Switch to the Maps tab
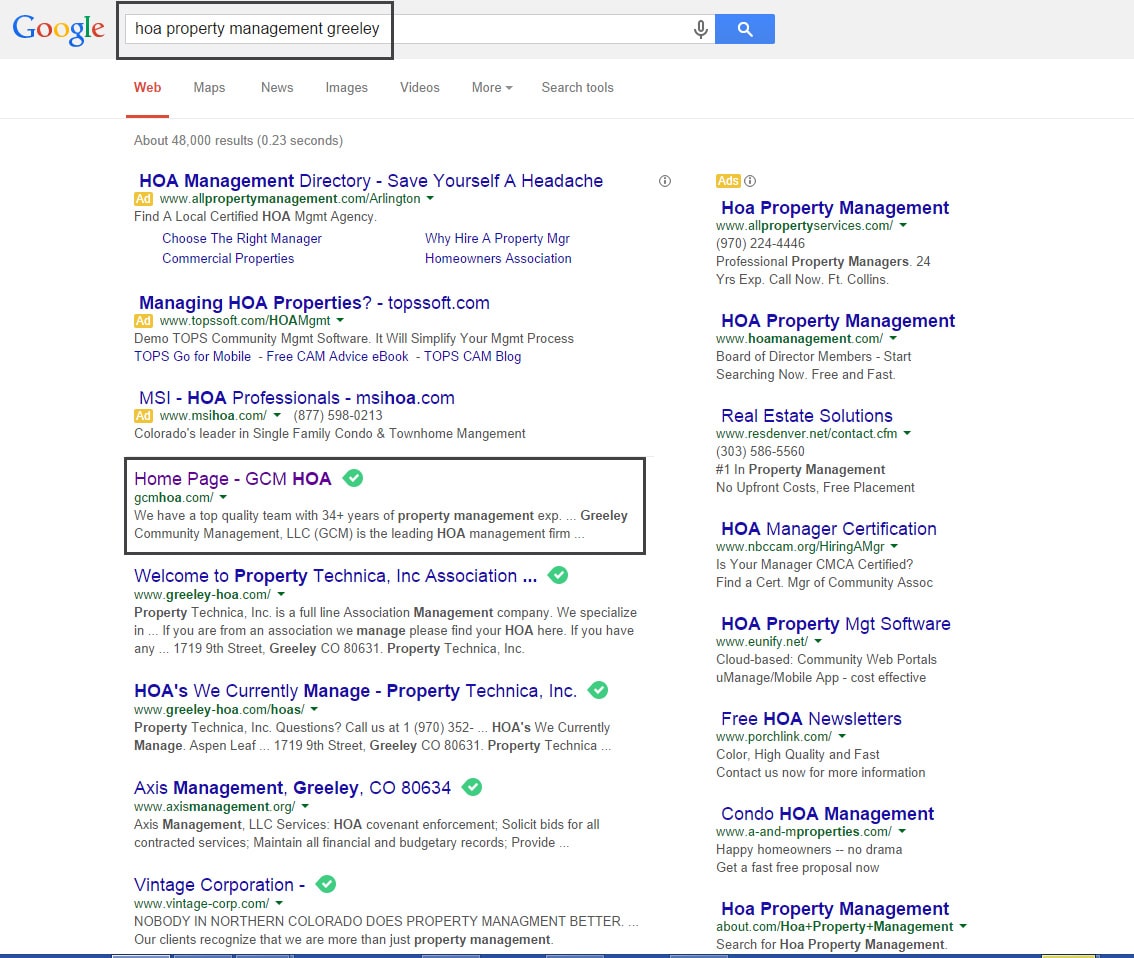The height and width of the screenshot is (958, 1134). pos(209,87)
